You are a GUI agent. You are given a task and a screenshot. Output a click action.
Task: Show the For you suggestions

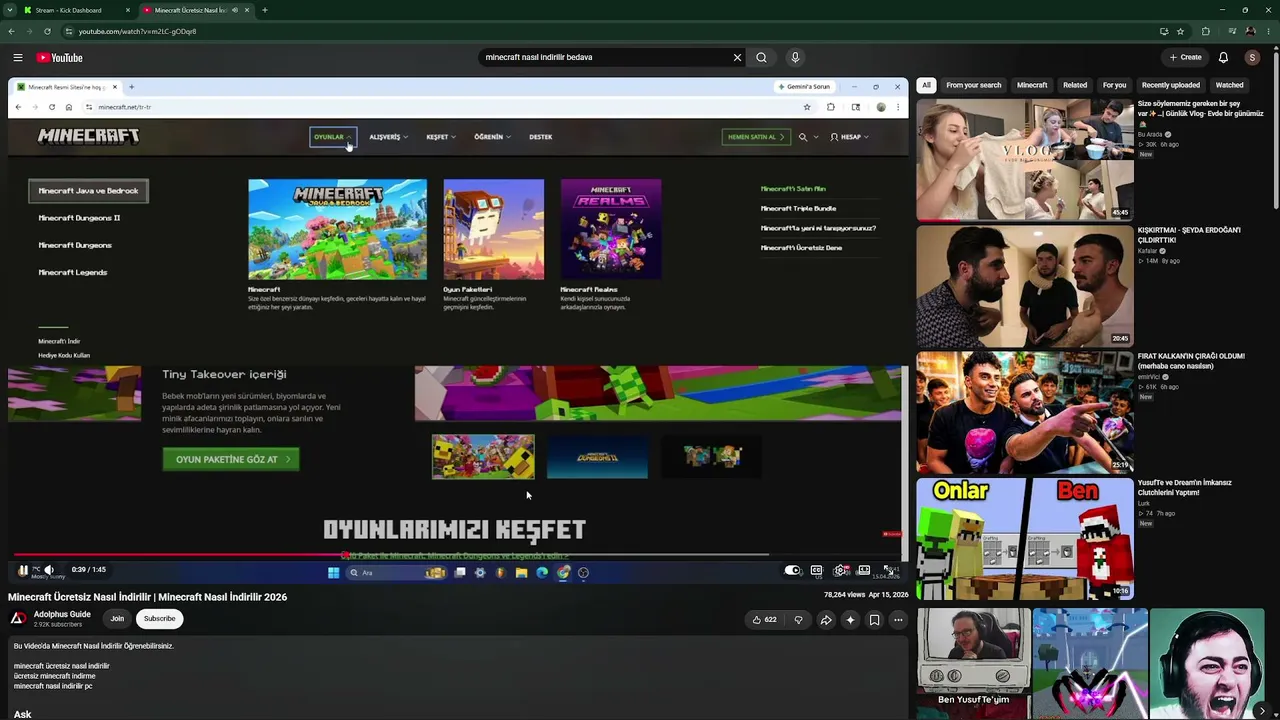[1114, 86]
